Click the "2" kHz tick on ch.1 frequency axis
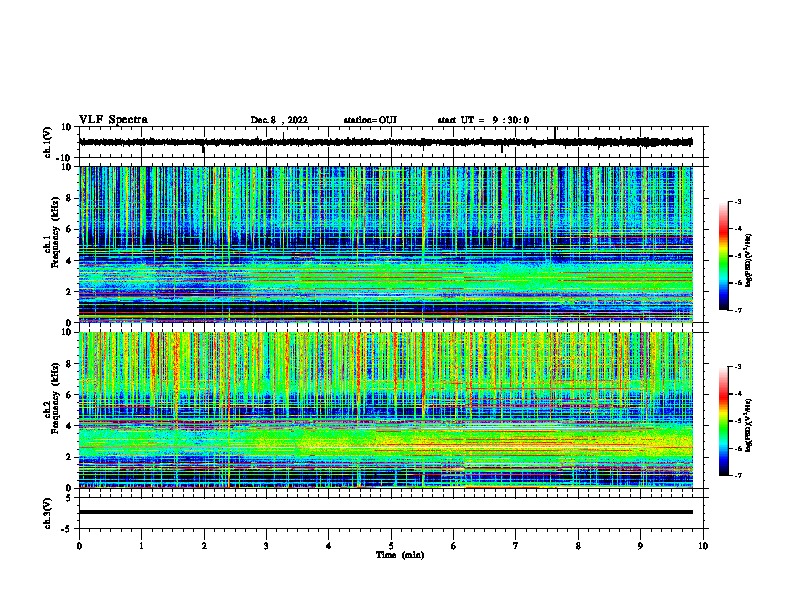The width and height of the screenshot is (792, 612). (x=70, y=292)
